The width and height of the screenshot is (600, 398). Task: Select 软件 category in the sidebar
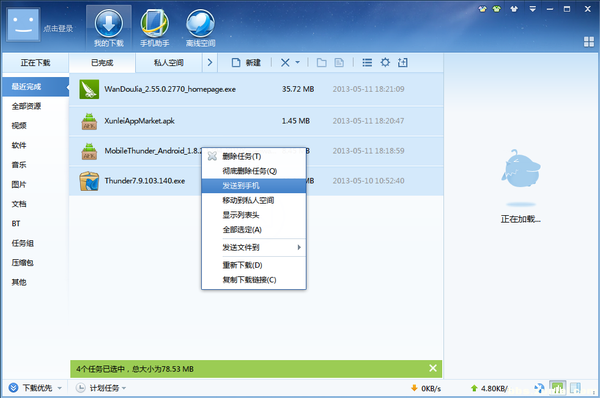click(x=19, y=145)
